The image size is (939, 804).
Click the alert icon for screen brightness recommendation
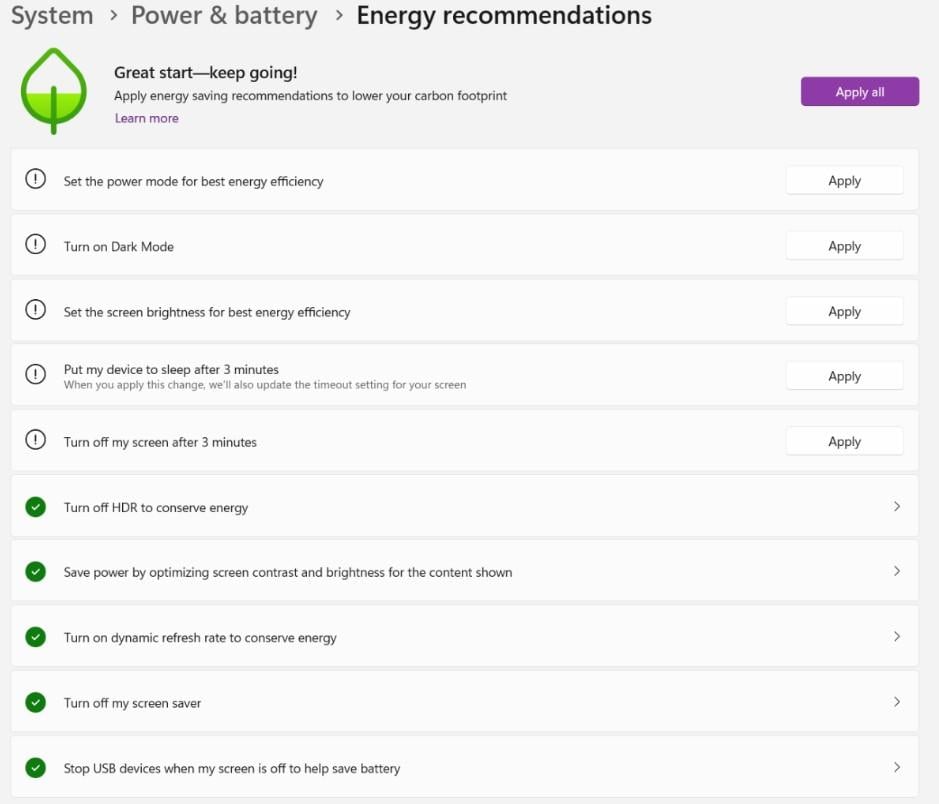click(35, 310)
